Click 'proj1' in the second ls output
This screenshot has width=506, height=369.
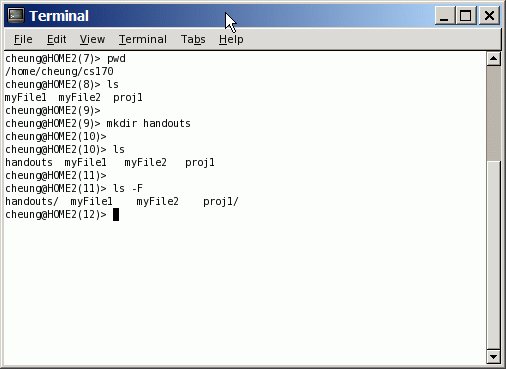[x=200, y=162]
